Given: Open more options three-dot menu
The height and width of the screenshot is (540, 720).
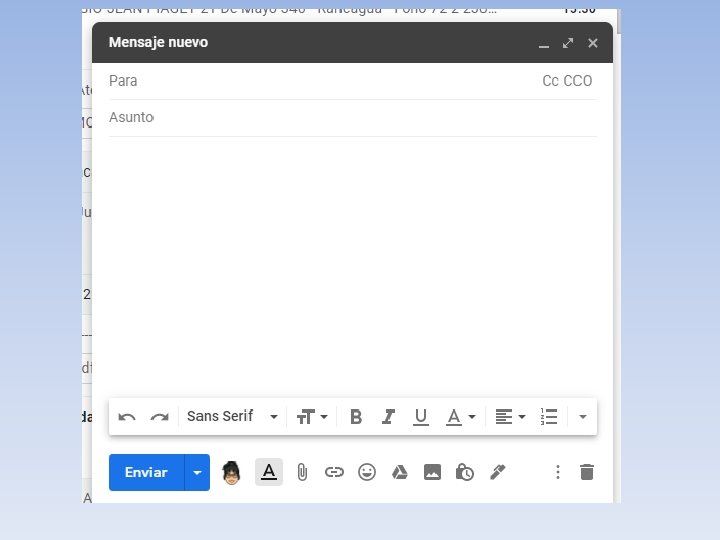Looking at the screenshot, I should (558, 472).
